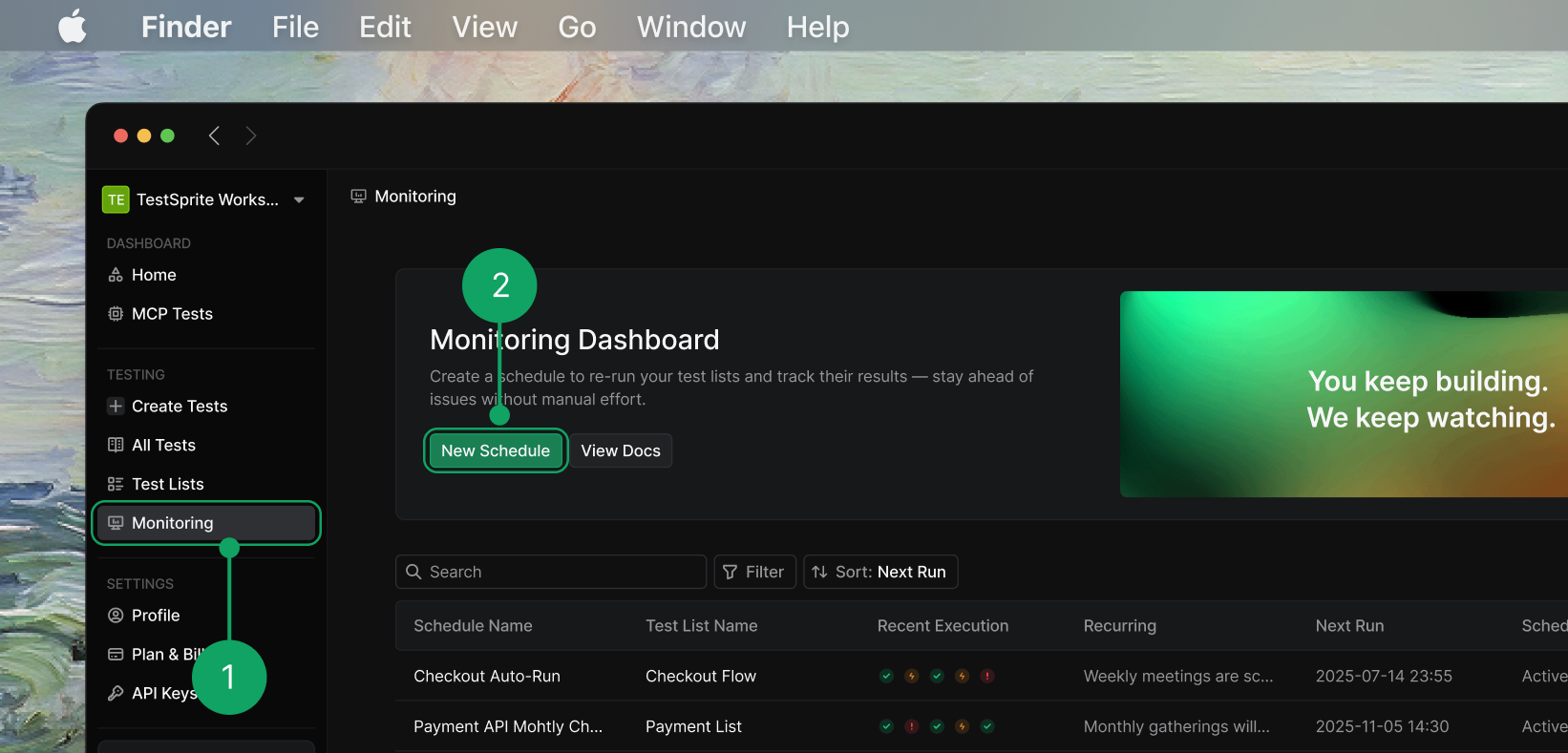
Task: Open the Monitoring item in sidebar
Action: pyautogui.click(x=173, y=523)
